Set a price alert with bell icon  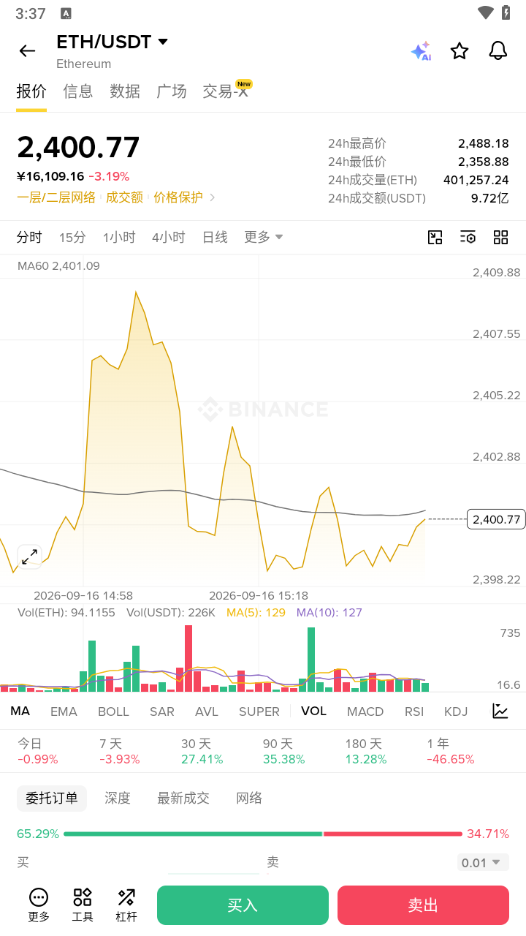(x=498, y=51)
